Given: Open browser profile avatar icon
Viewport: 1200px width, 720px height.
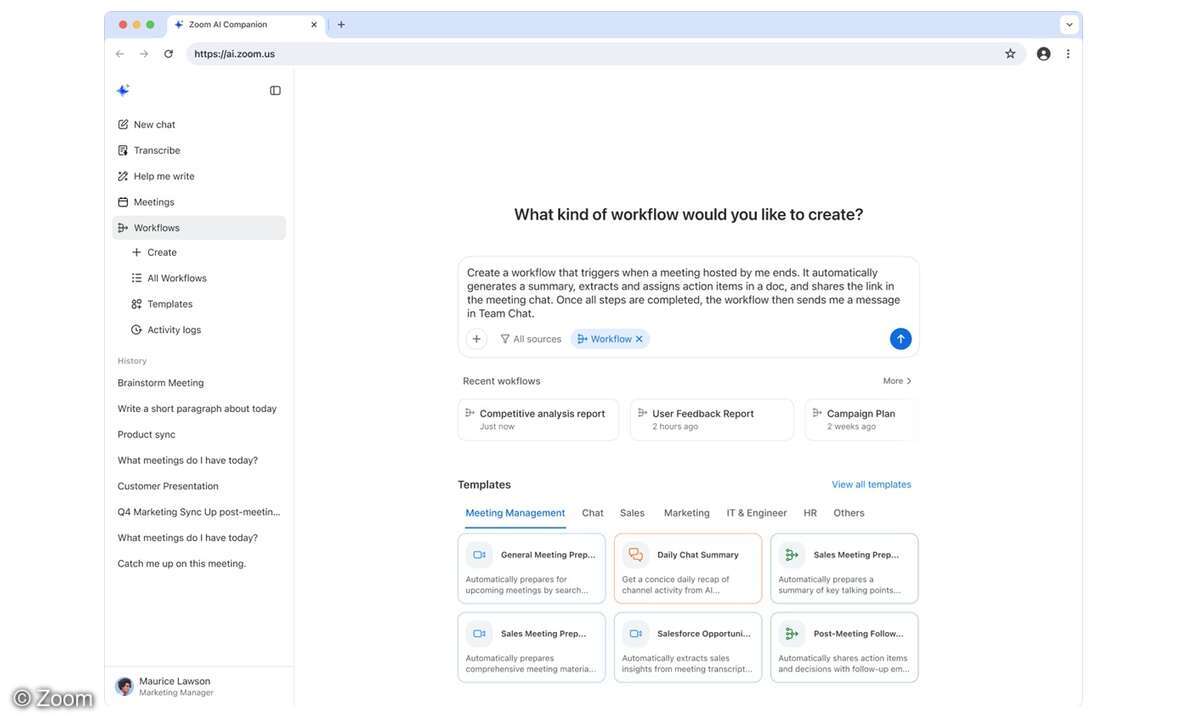Looking at the screenshot, I should click(x=1043, y=54).
